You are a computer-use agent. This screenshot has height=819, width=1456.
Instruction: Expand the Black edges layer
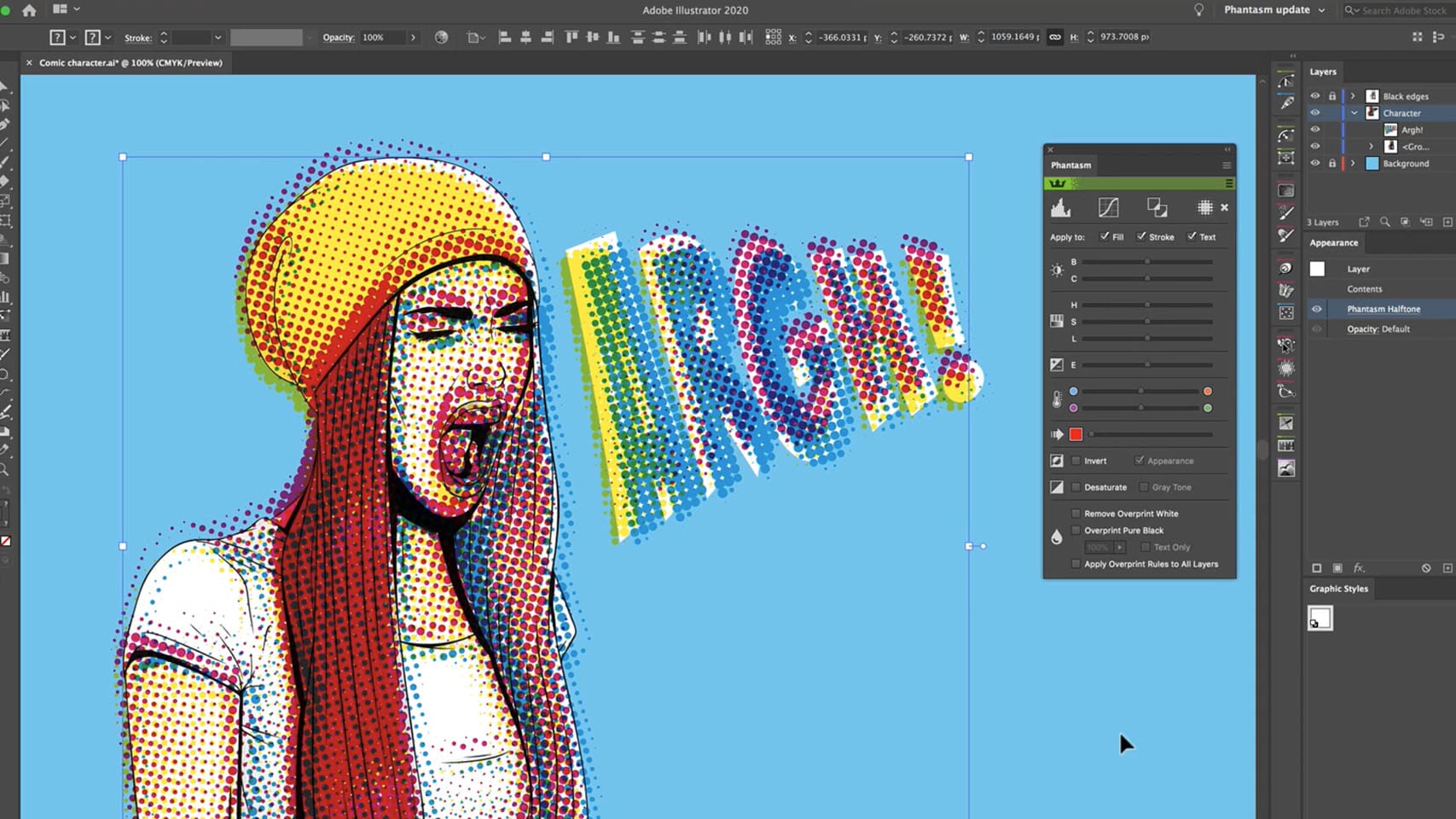tap(1353, 96)
